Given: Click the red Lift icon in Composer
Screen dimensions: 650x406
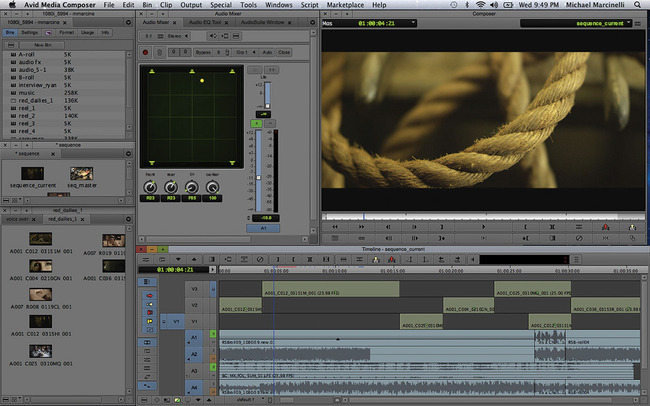Looking at the screenshot, I should [605, 226].
